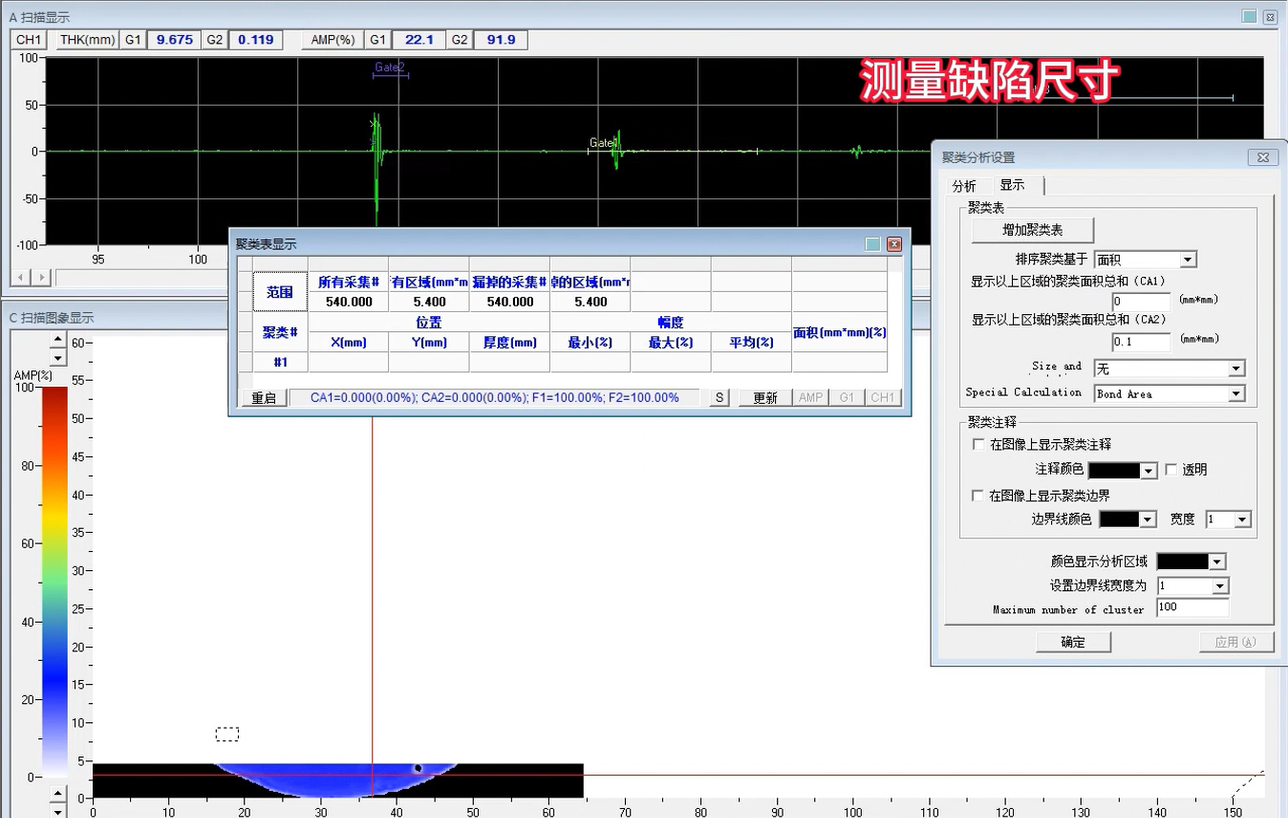Click A-scan scrollbar left arrow
This screenshot has height=818, width=1288.
click(x=19, y=277)
